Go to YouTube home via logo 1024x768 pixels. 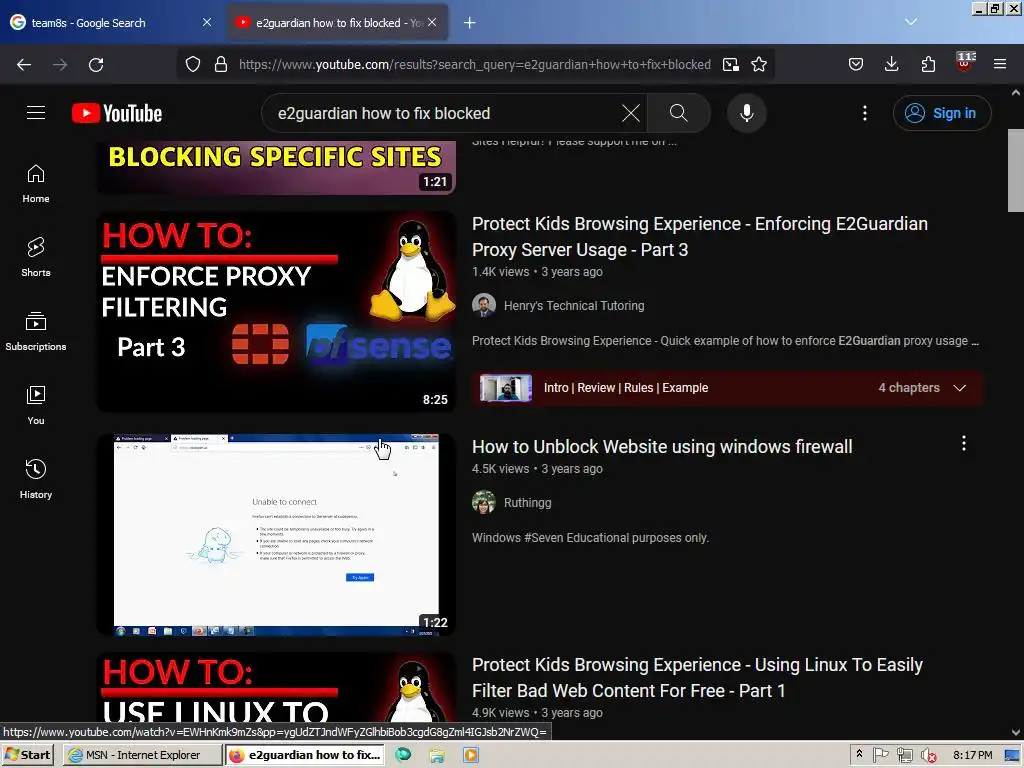(117, 113)
